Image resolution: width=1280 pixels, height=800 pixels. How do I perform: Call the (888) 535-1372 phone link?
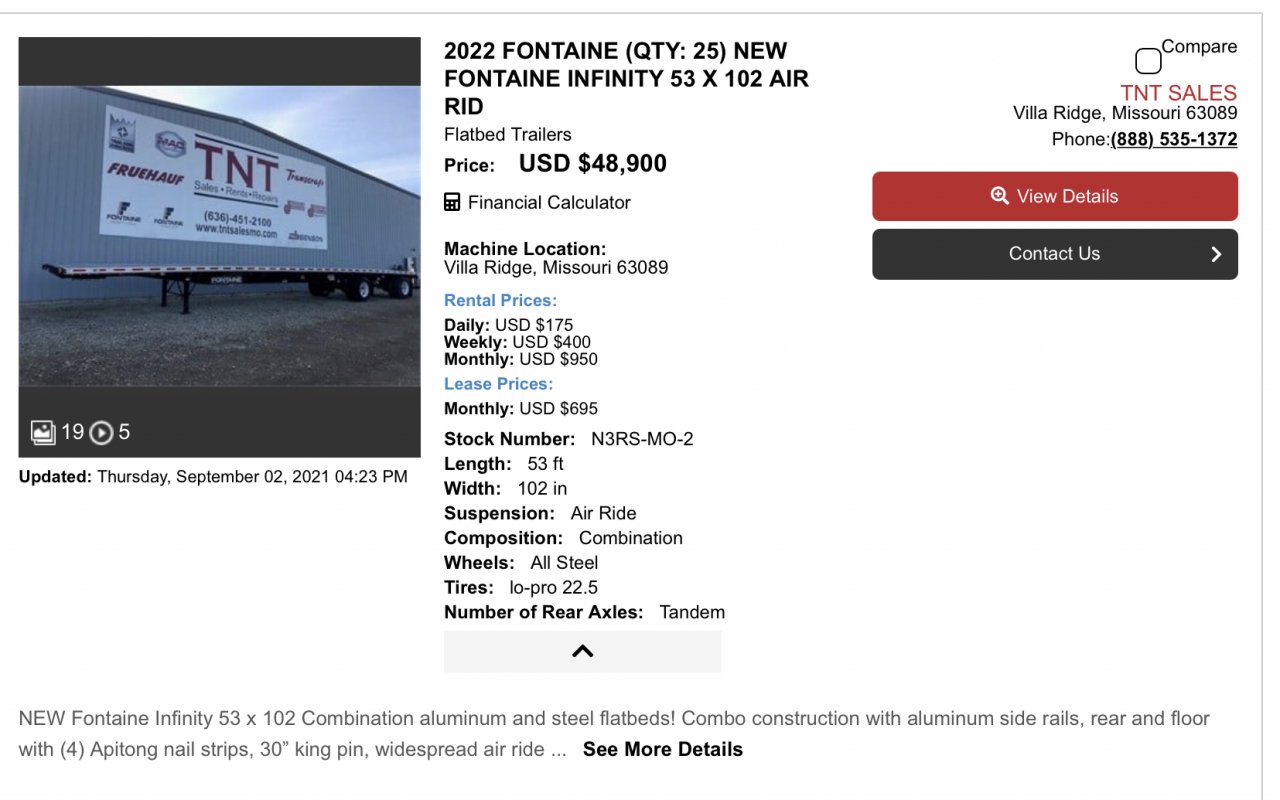tap(1173, 139)
